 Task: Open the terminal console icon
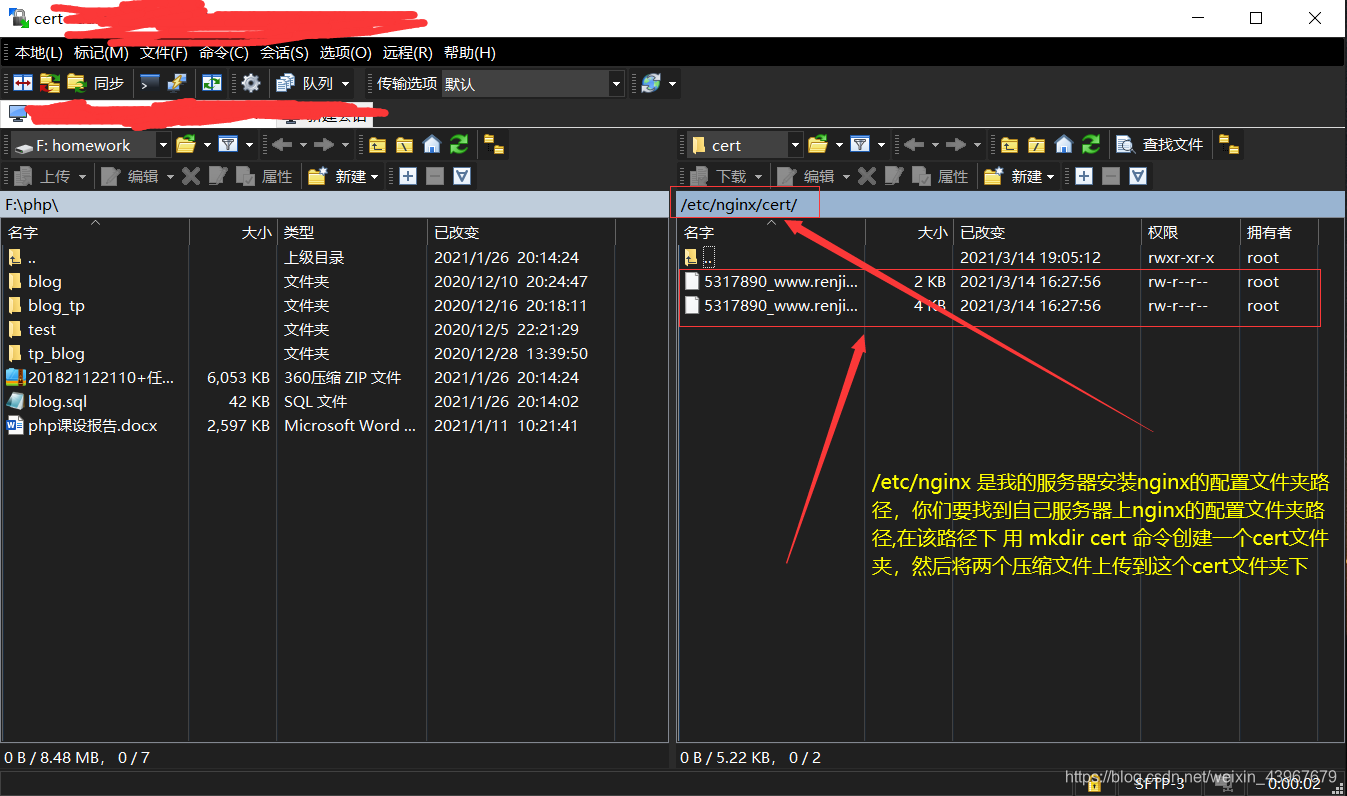pos(150,84)
